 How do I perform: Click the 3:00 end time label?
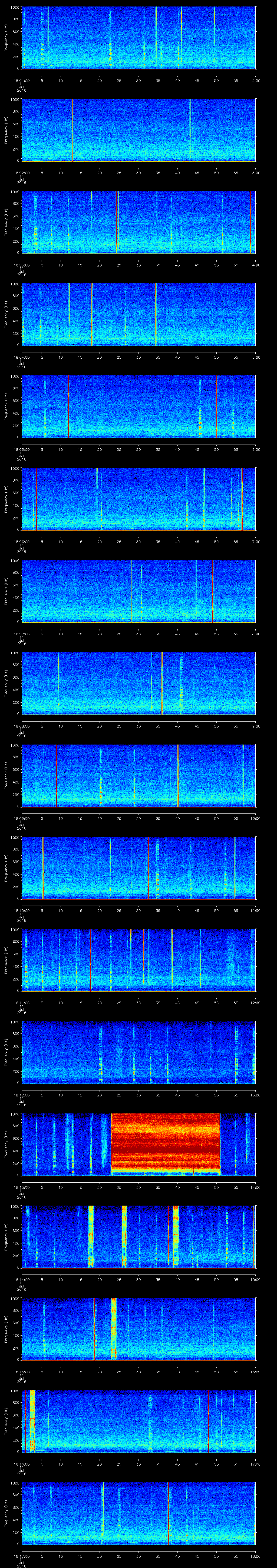256,173
